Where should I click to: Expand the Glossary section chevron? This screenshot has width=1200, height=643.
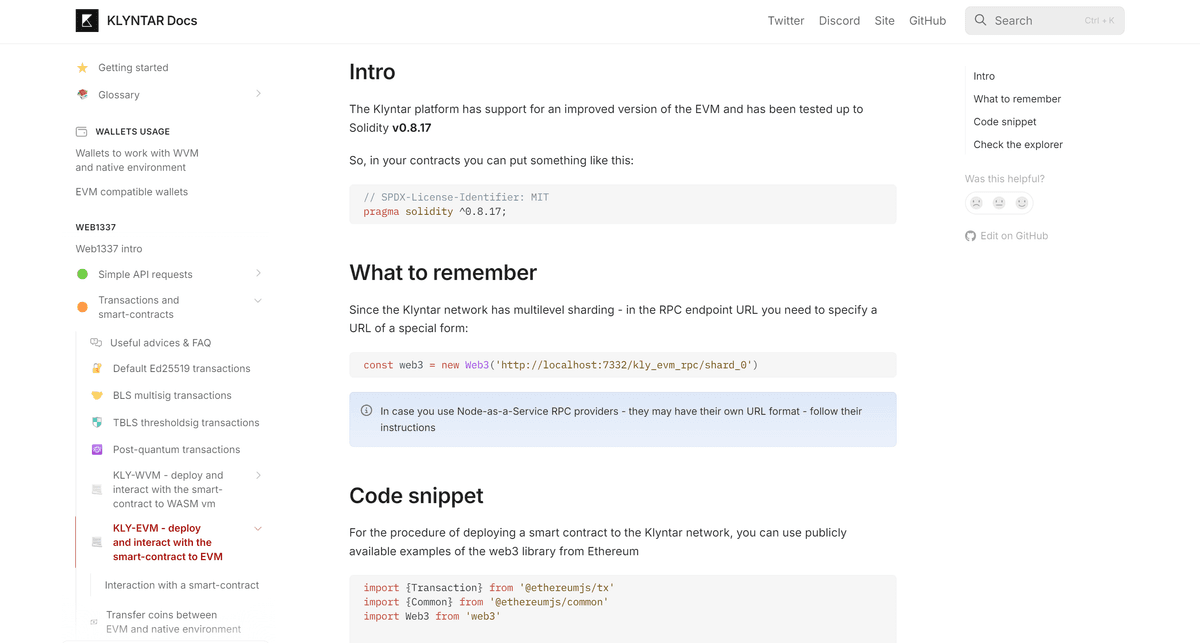click(x=258, y=94)
